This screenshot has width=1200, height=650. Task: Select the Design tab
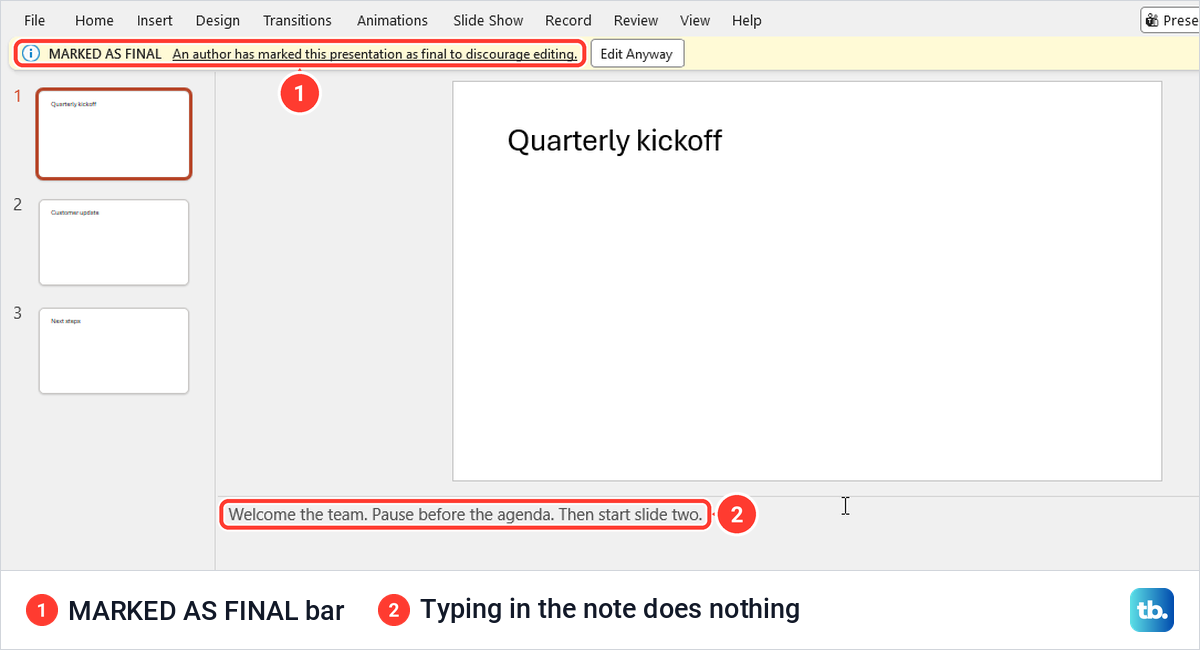point(218,20)
